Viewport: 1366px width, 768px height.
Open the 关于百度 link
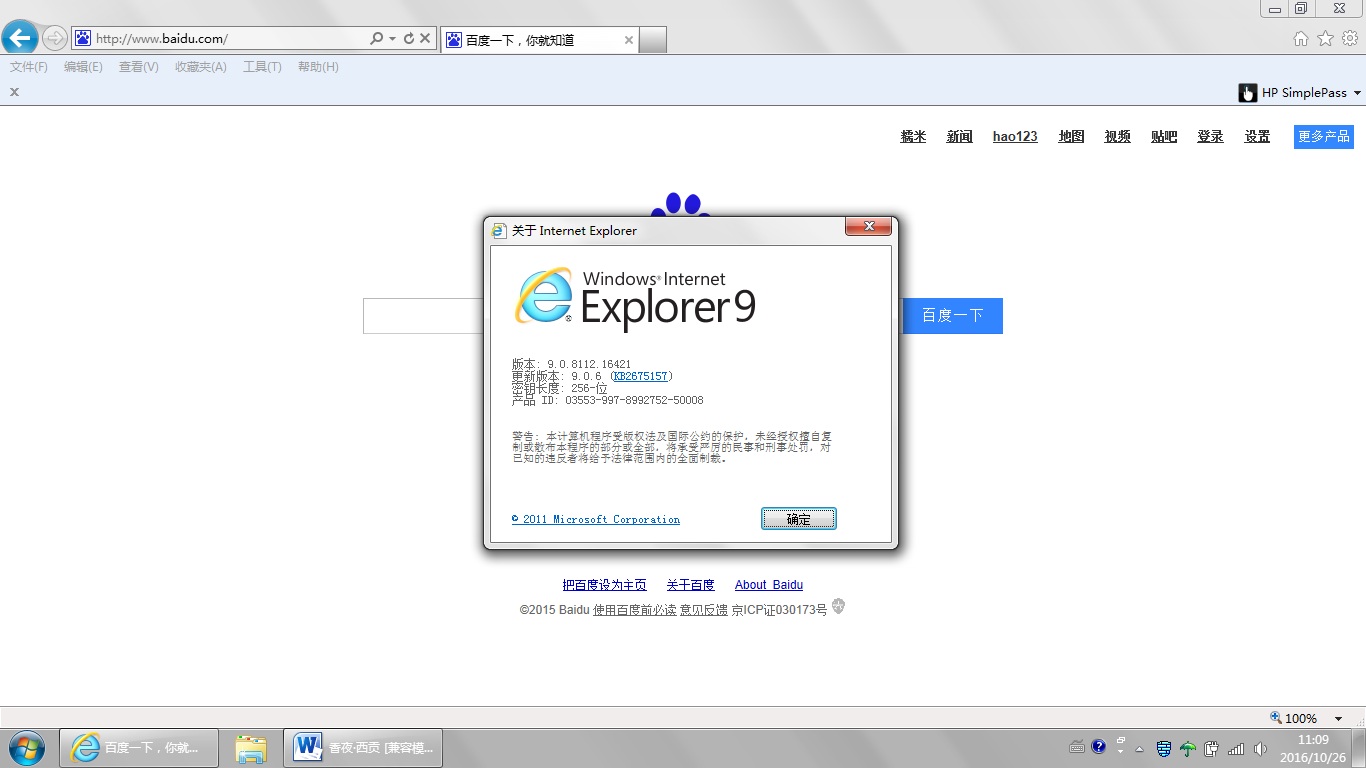(691, 585)
